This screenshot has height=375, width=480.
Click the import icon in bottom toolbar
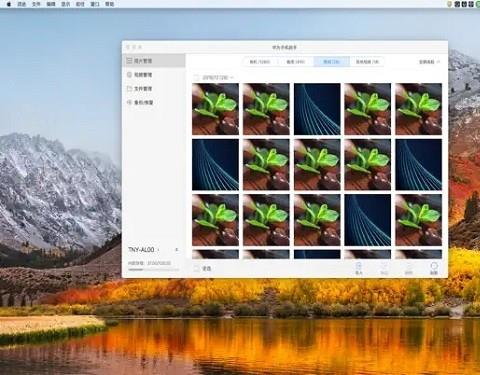click(x=359, y=268)
